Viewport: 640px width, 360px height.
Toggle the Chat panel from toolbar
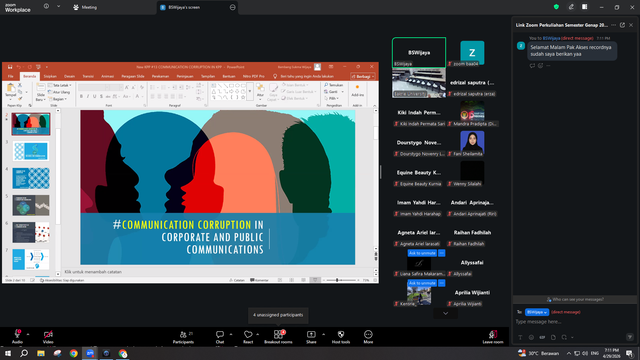[220, 337]
